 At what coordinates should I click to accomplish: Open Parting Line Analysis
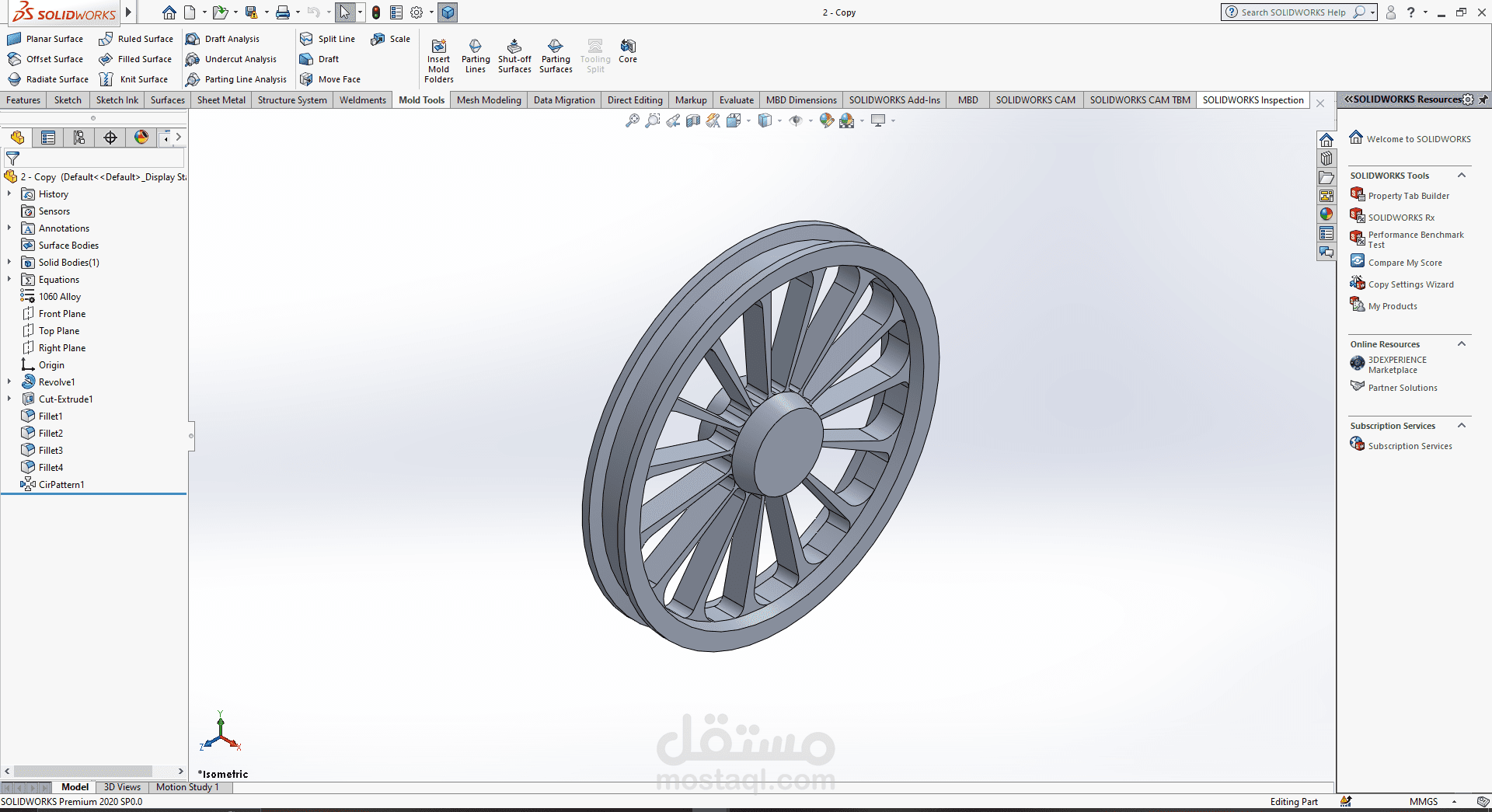(236, 79)
